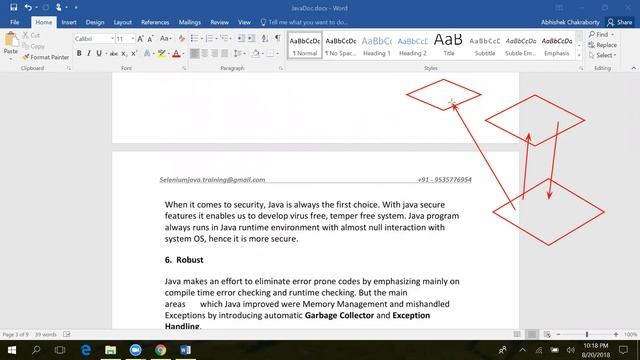This screenshot has width=640, height=360.
Task: Click Tell me what you want field
Action: pyautogui.click(x=304, y=22)
